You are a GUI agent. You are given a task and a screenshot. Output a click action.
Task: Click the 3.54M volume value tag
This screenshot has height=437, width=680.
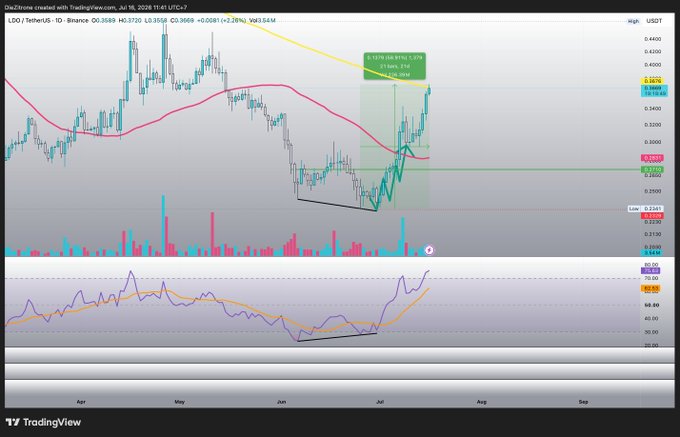tap(652, 252)
